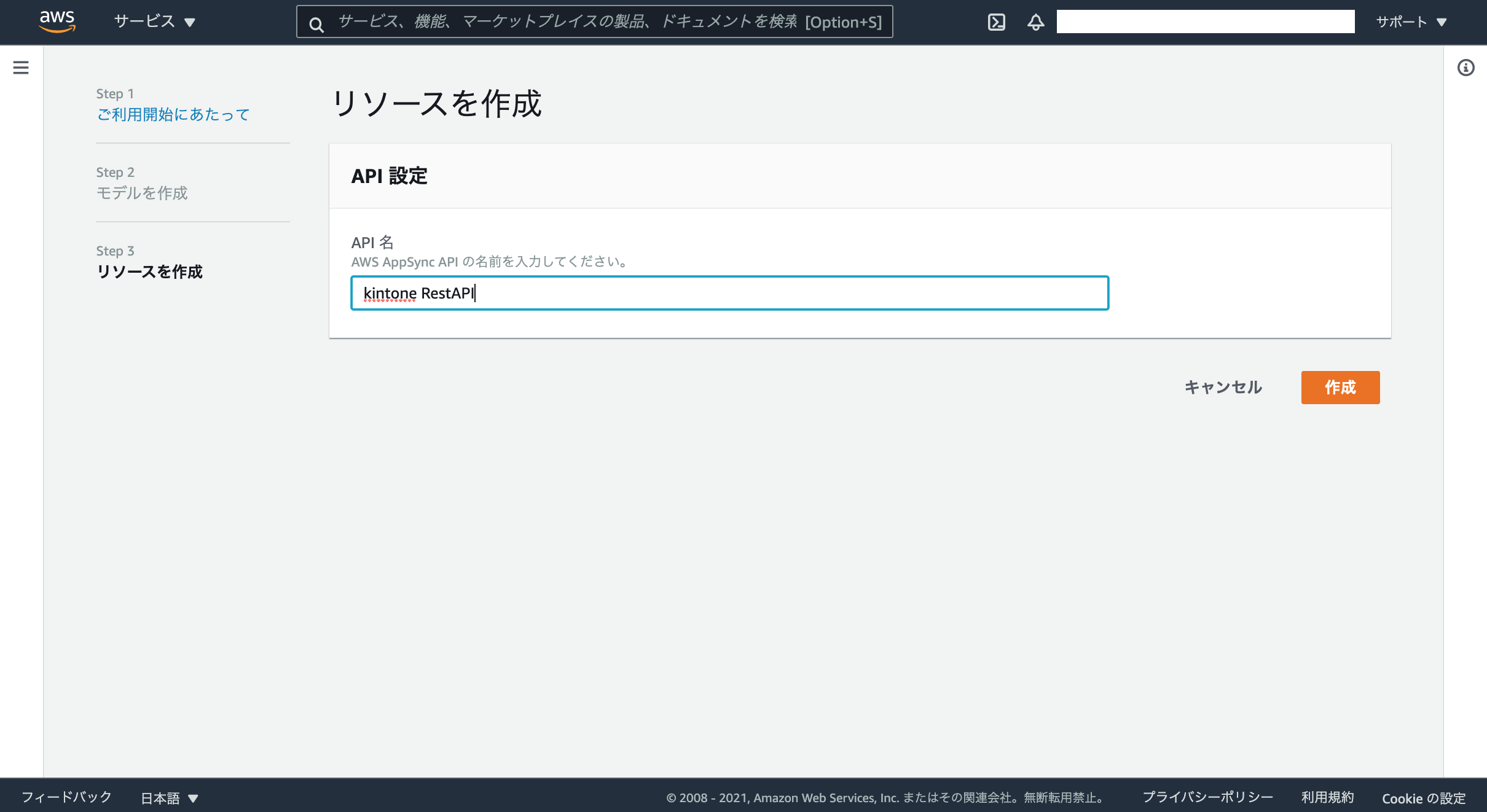
Task: Click the global search bar
Action: [595, 23]
